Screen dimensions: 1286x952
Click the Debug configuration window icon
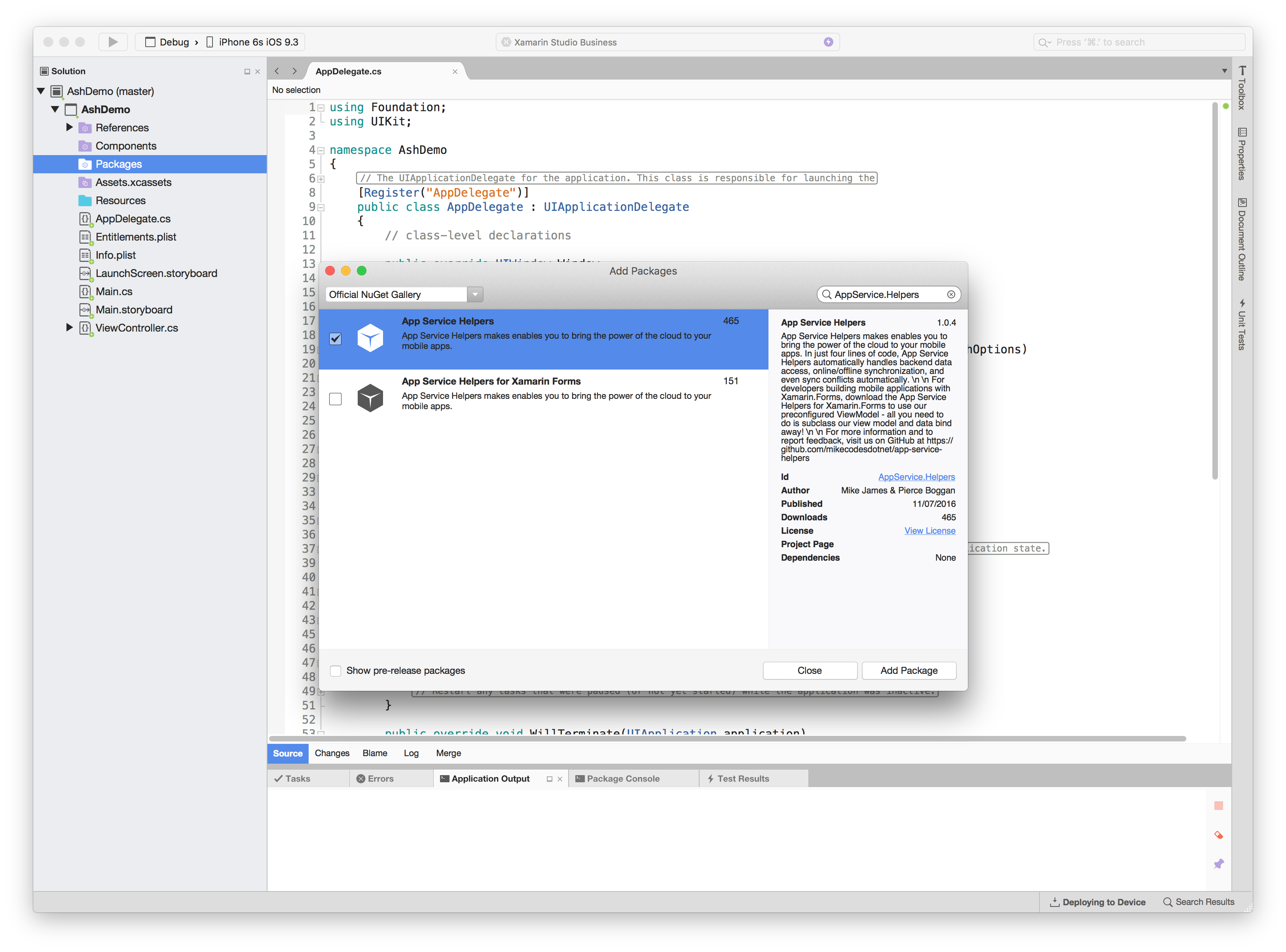pos(150,42)
